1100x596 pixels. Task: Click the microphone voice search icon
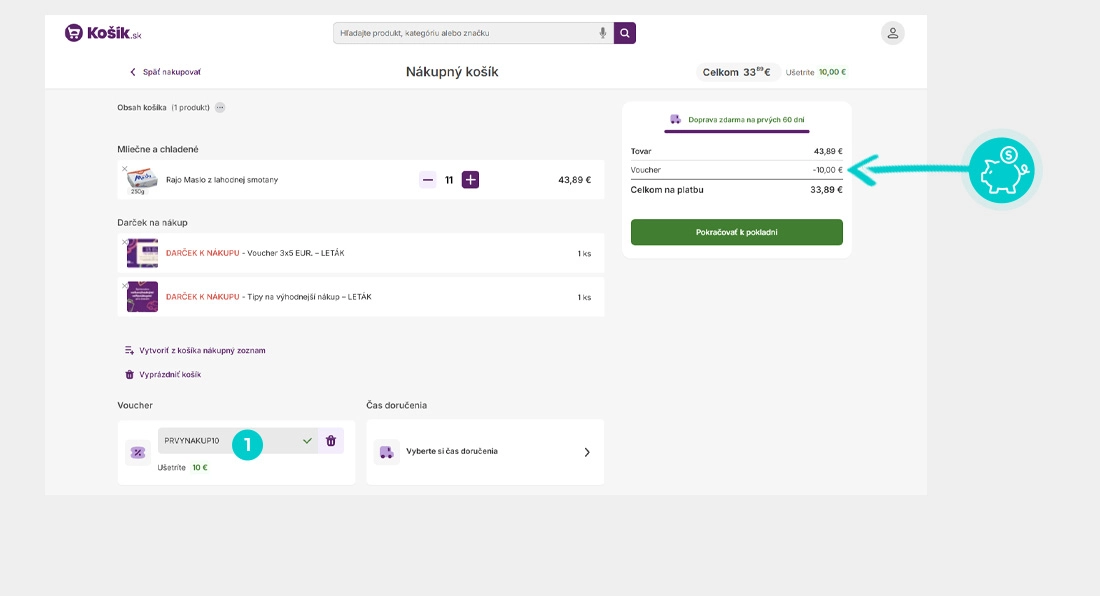(602, 33)
